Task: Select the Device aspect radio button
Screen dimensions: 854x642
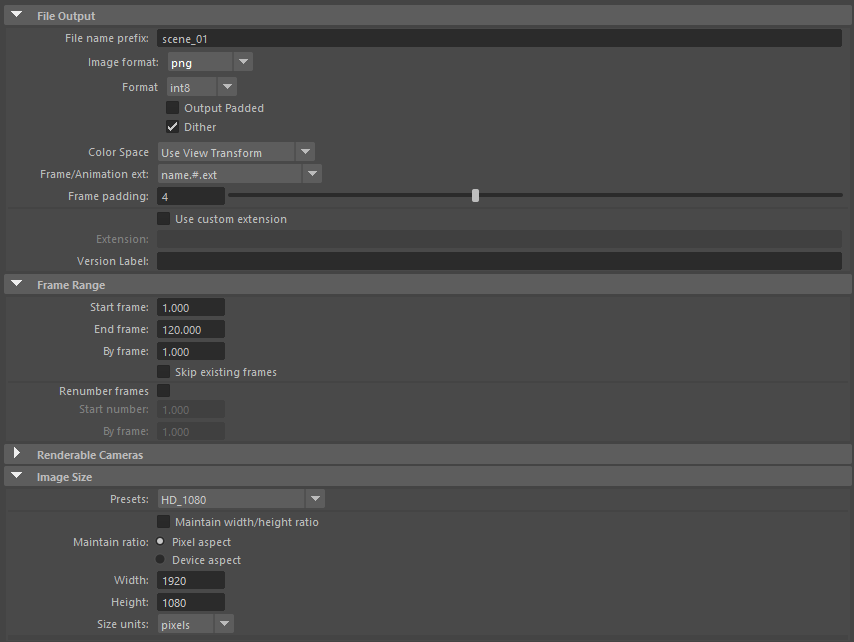Action: click(160, 559)
